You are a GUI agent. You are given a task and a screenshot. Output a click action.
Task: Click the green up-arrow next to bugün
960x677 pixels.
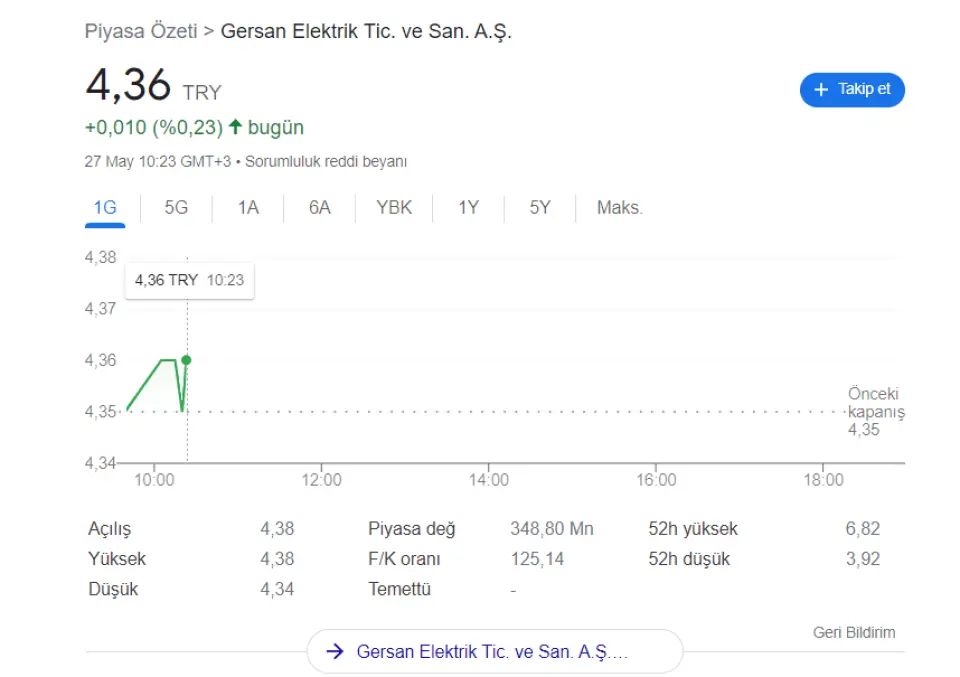click(235, 127)
